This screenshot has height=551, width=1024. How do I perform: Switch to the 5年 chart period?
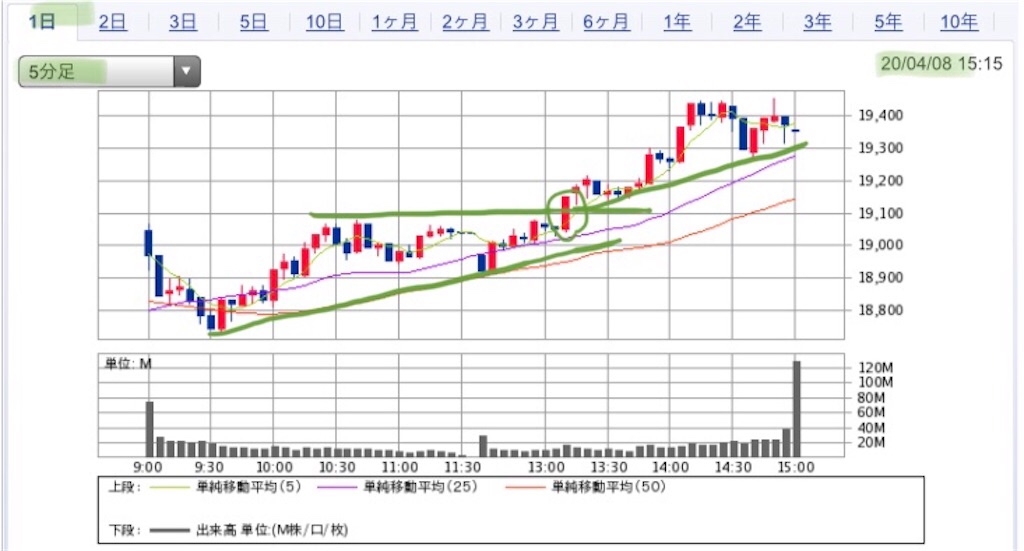pos(888,22)
